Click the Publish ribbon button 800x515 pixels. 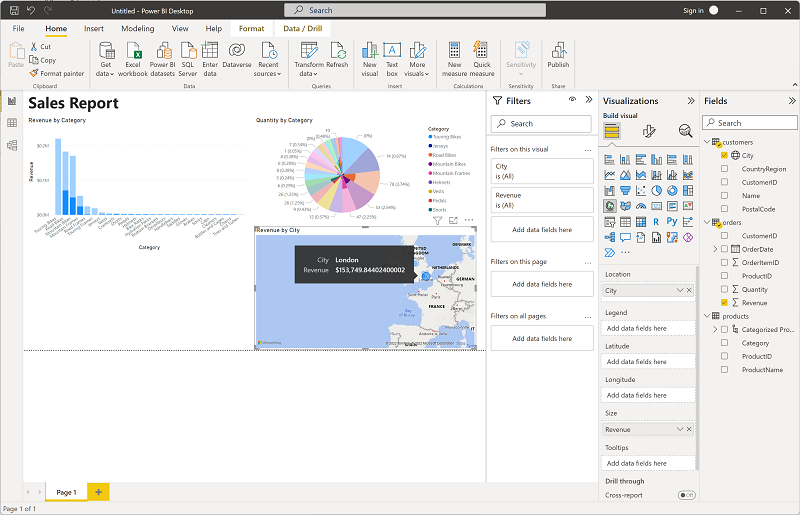point(558,55)
